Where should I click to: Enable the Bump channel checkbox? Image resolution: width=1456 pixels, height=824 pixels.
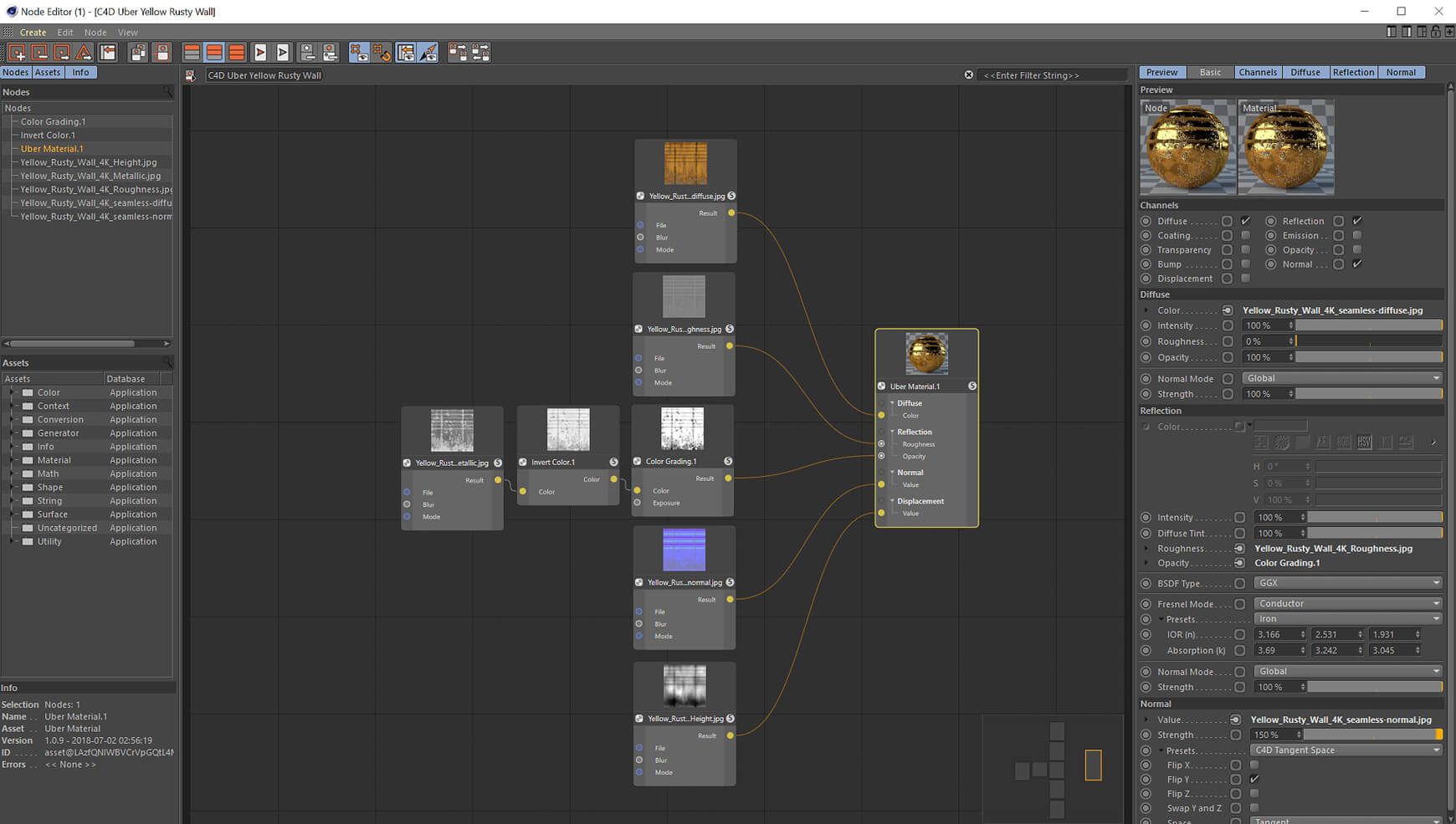pyautogui.click(x=1245, y=264)
